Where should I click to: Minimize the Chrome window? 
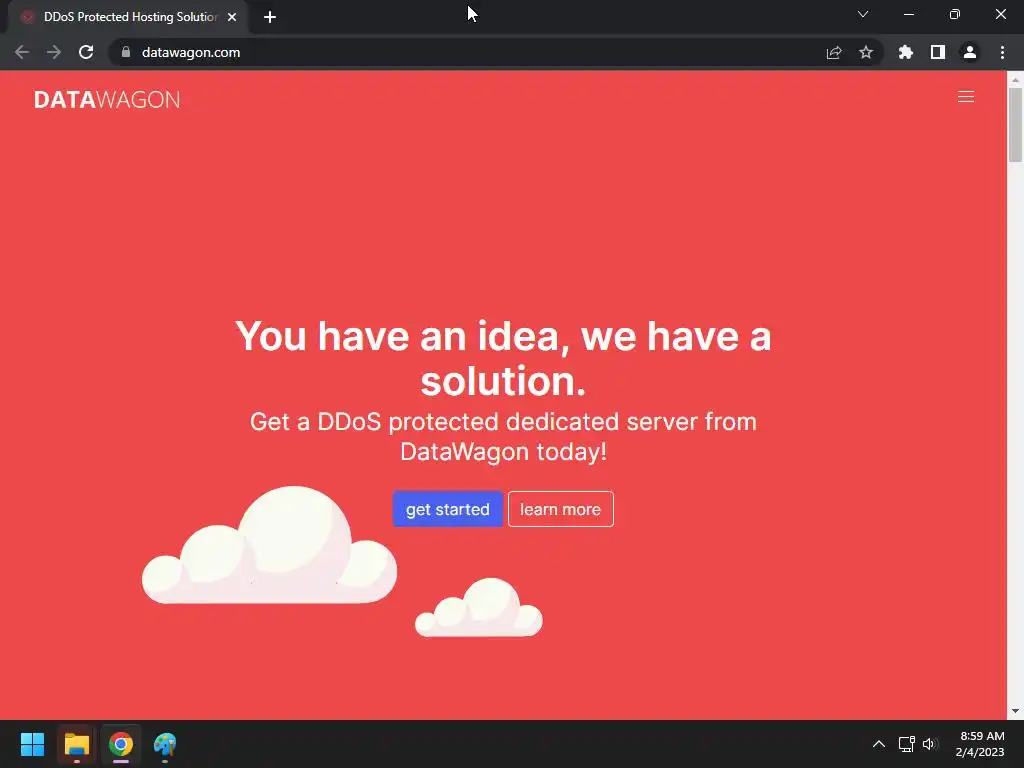(x=908, y=14)
